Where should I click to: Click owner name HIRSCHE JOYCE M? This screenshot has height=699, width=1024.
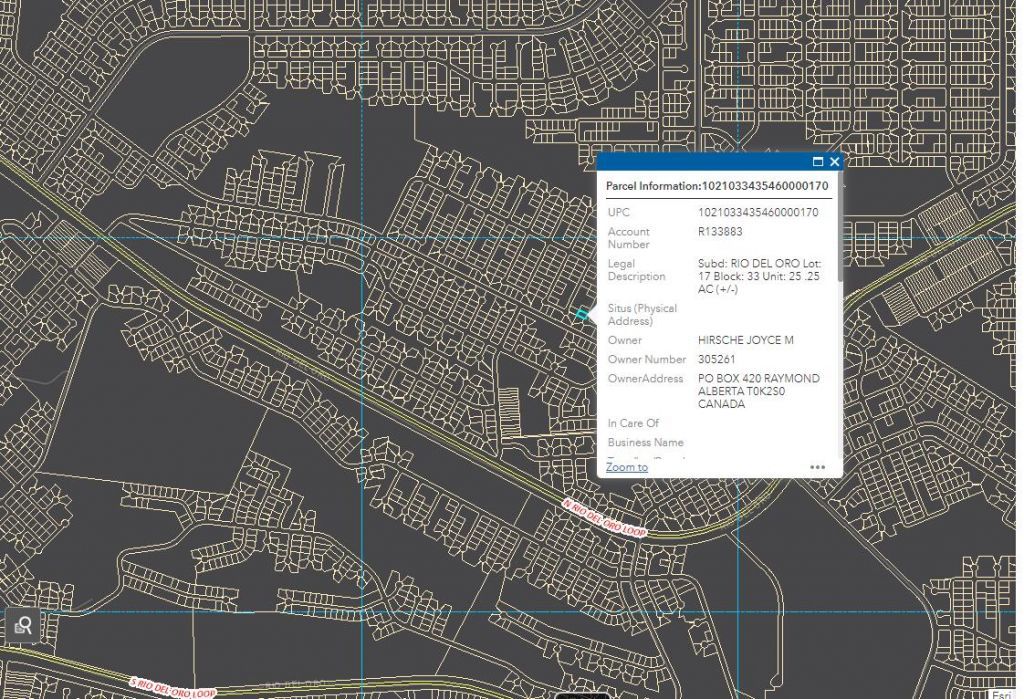coord(745,341)
